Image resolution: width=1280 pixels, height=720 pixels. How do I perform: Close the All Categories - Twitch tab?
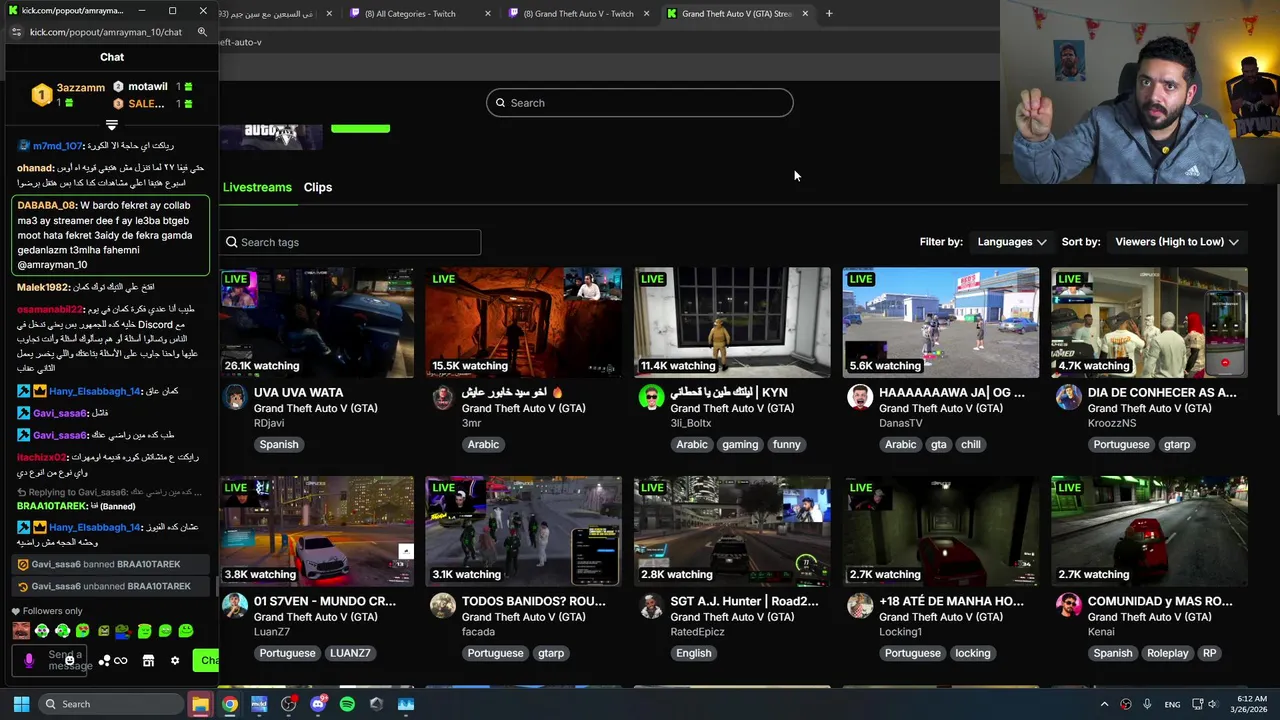[488, 14]
